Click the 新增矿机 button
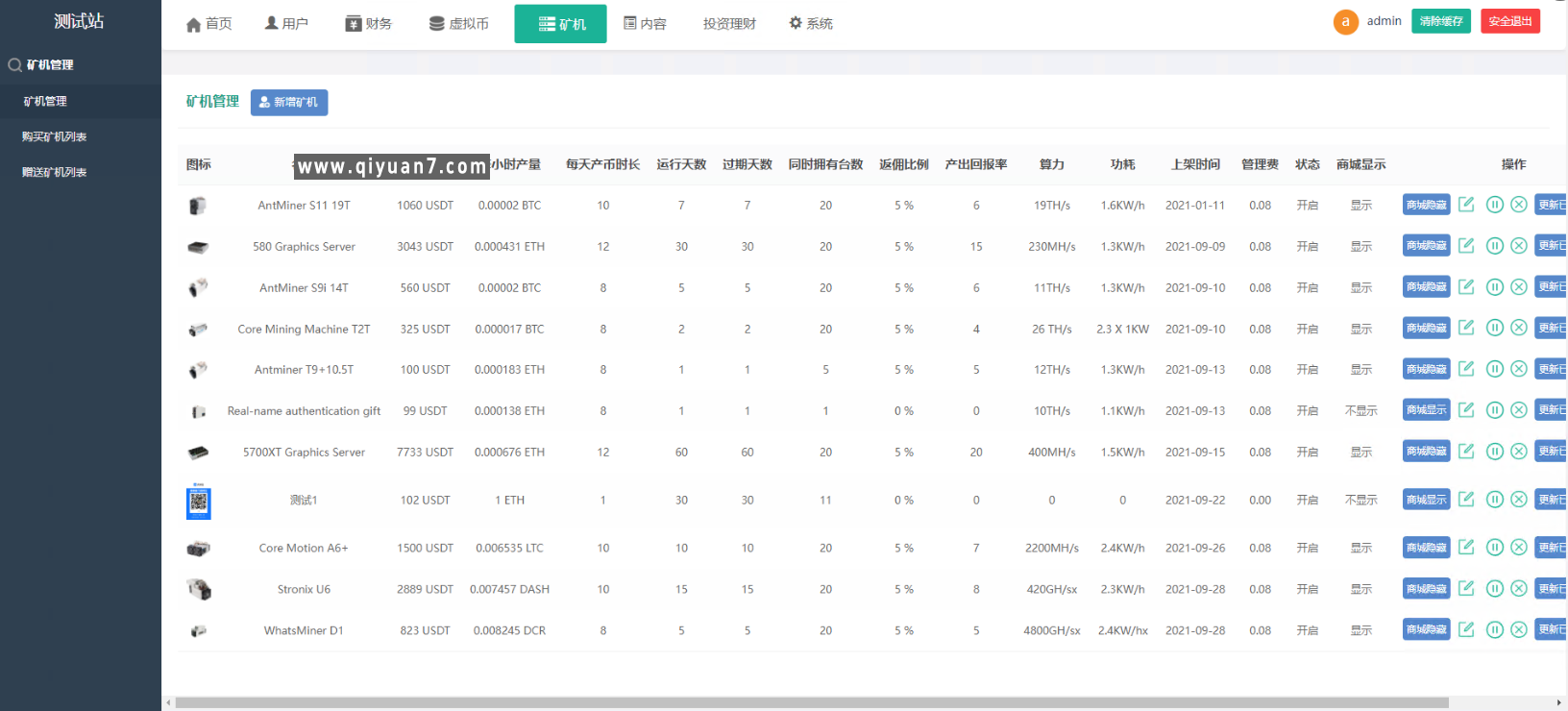1568x711 pixels. pos(289,102)
